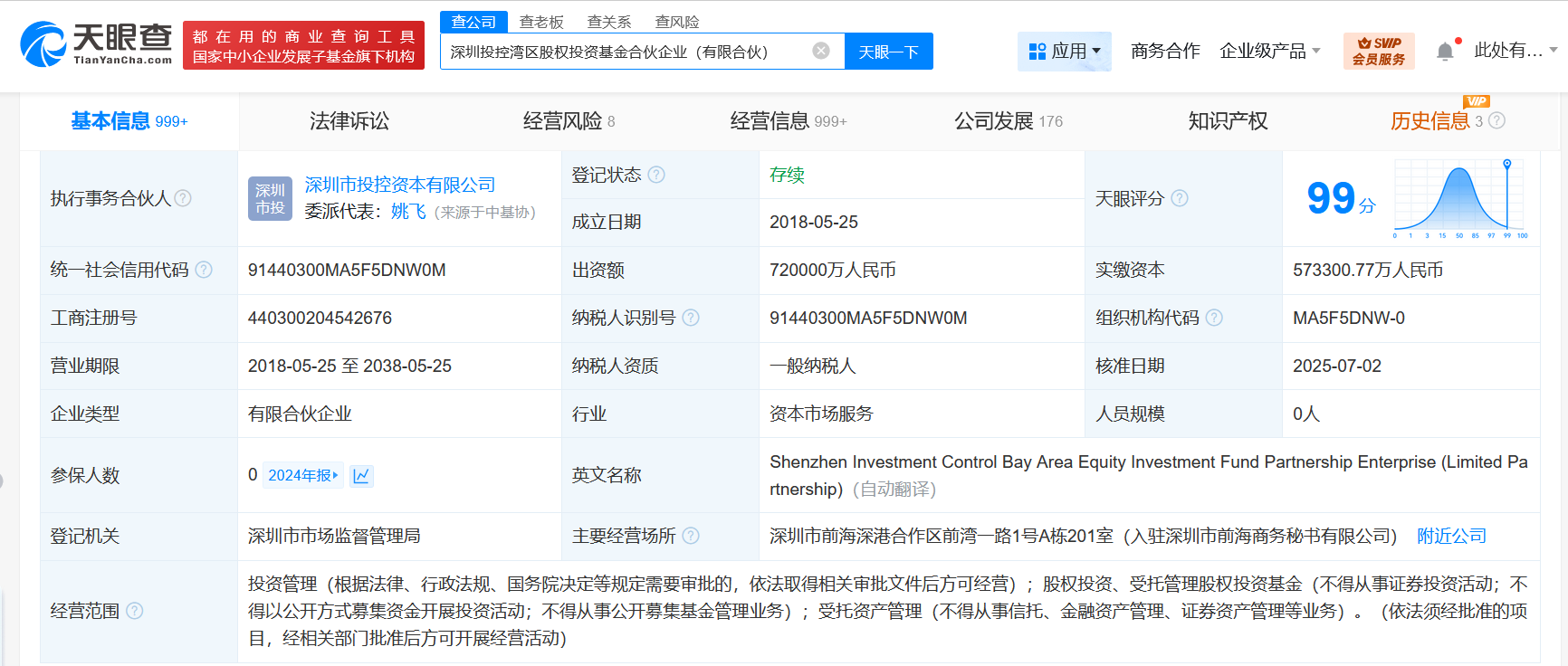
Task: Click help icon beside 统一社会信用代码
Action: click(x=204, y=270)
